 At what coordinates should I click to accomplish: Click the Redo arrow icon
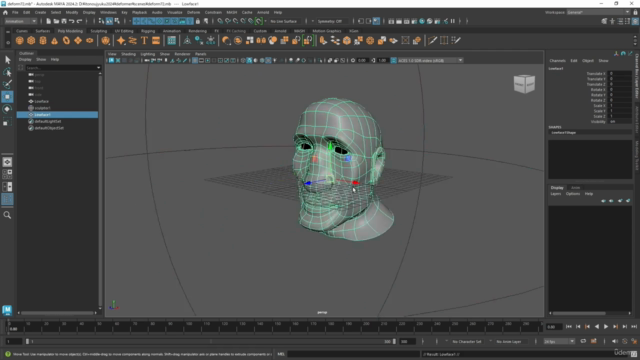(80, 21)
